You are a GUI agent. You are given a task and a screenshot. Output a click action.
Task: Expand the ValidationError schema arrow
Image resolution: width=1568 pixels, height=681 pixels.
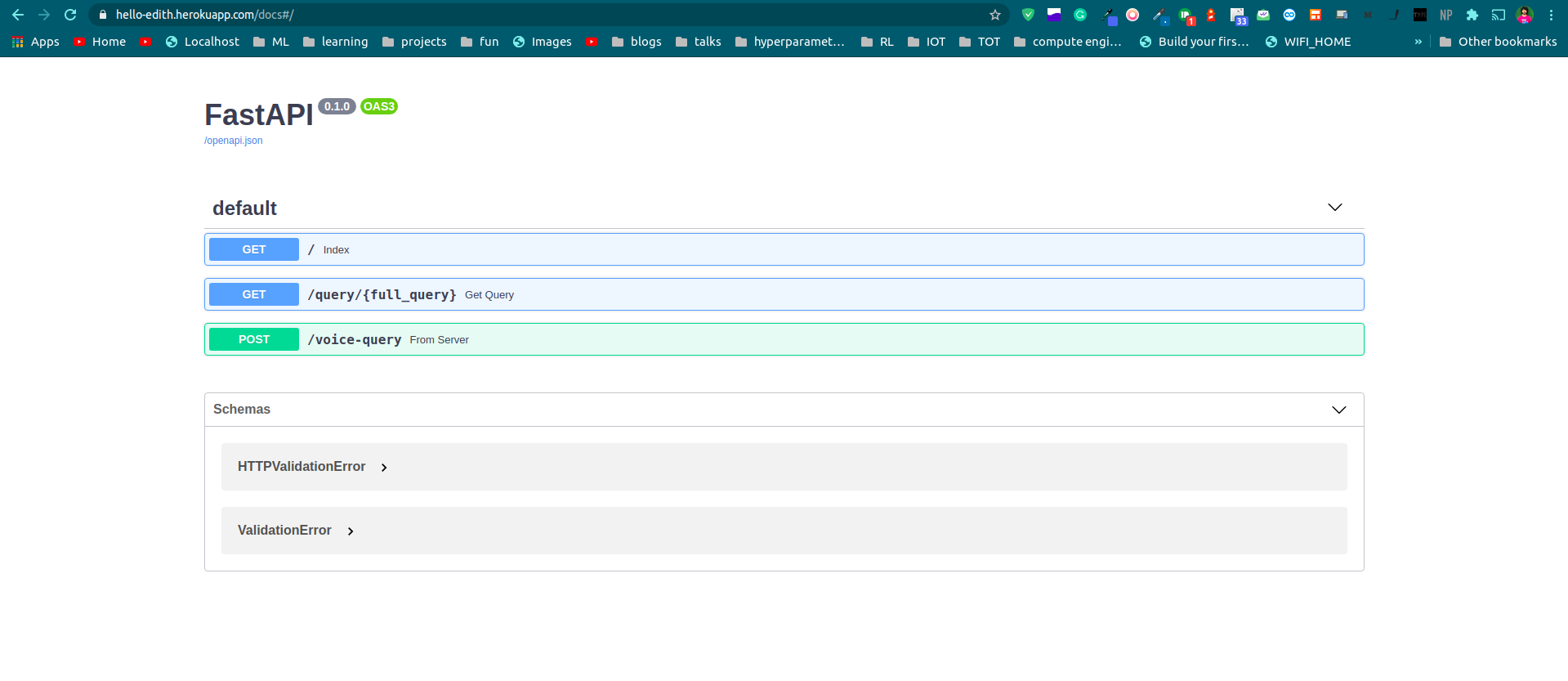point(351,531)
